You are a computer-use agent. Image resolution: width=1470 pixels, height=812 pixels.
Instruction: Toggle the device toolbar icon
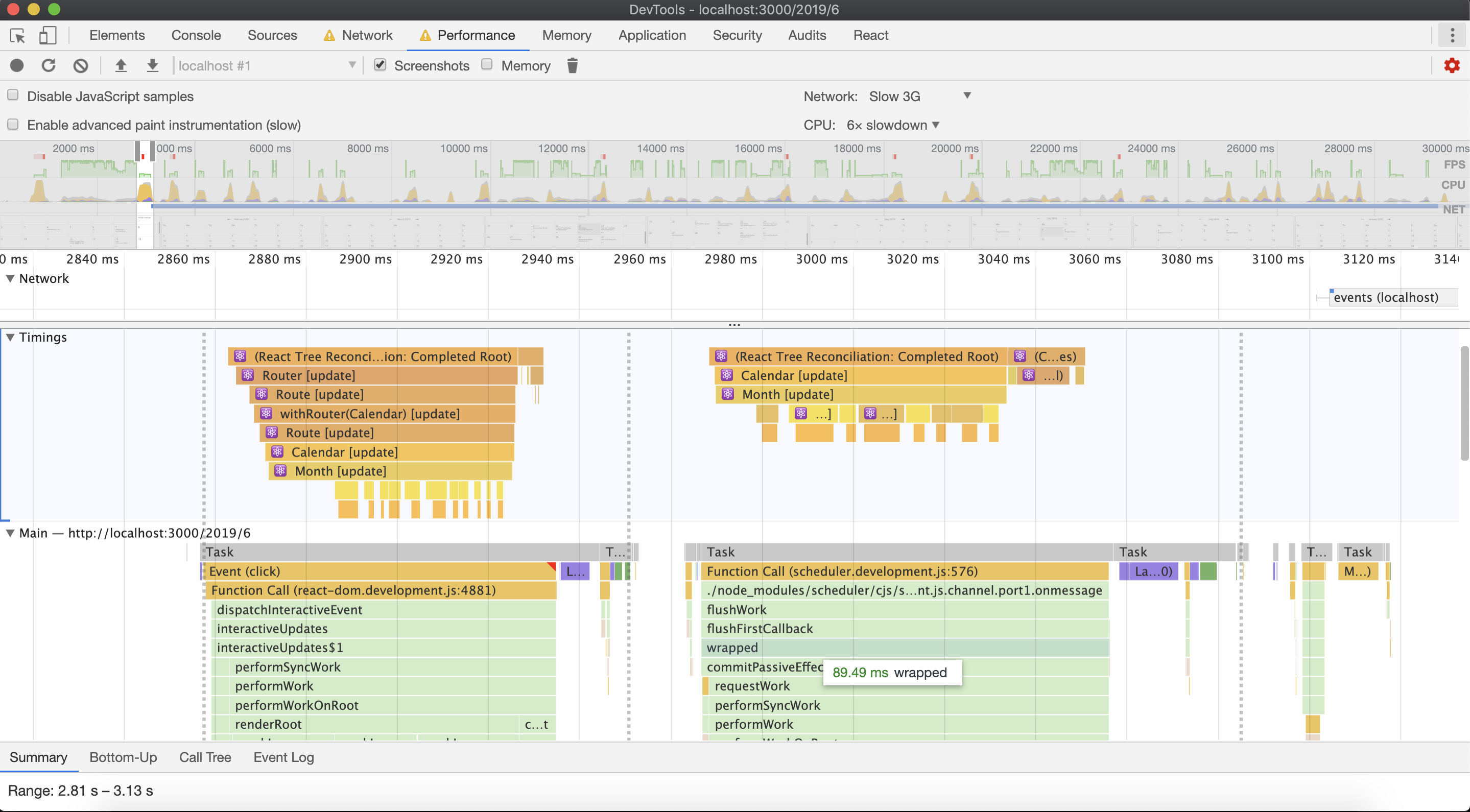pos(48,35)
